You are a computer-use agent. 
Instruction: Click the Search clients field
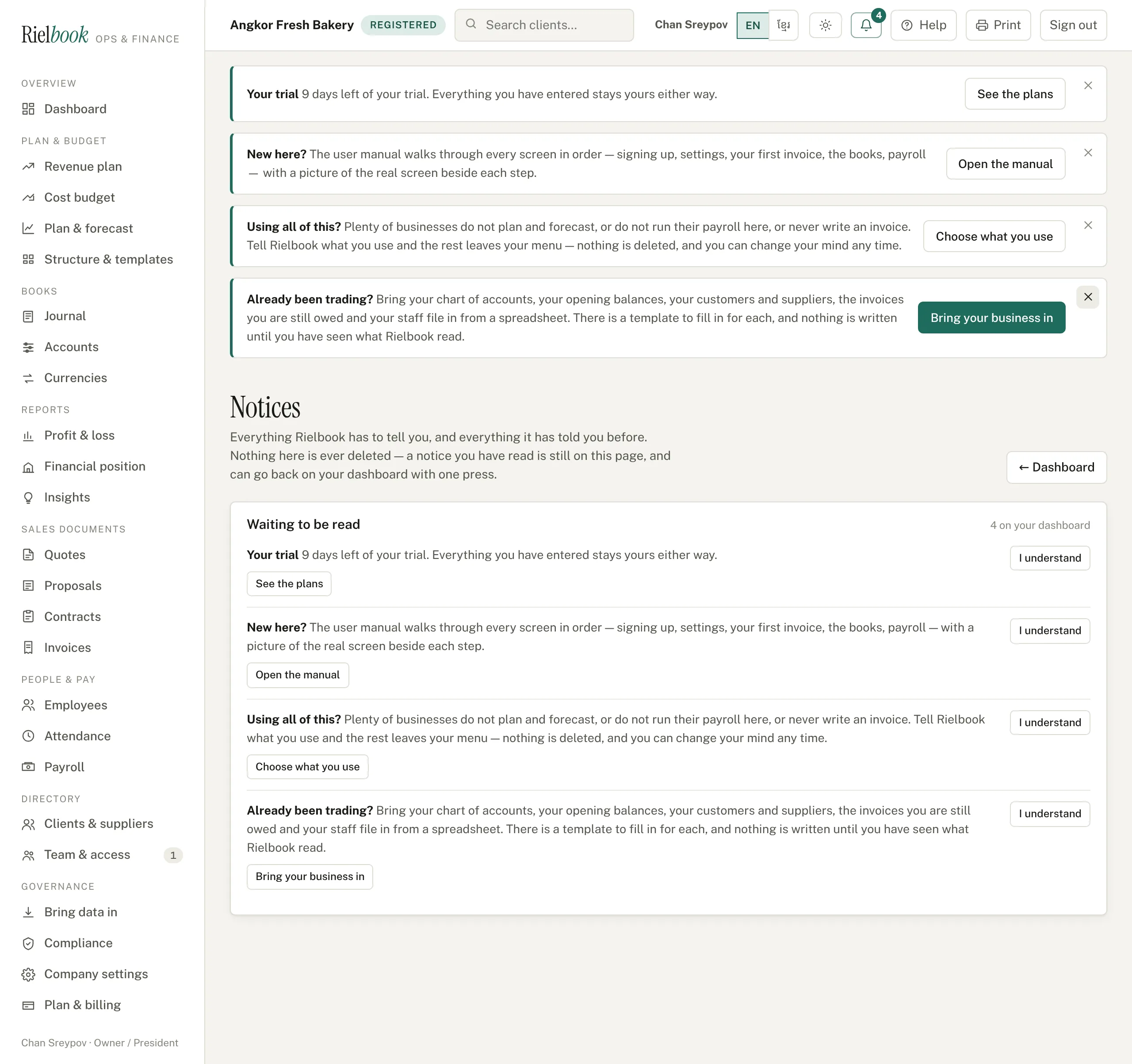544,25
